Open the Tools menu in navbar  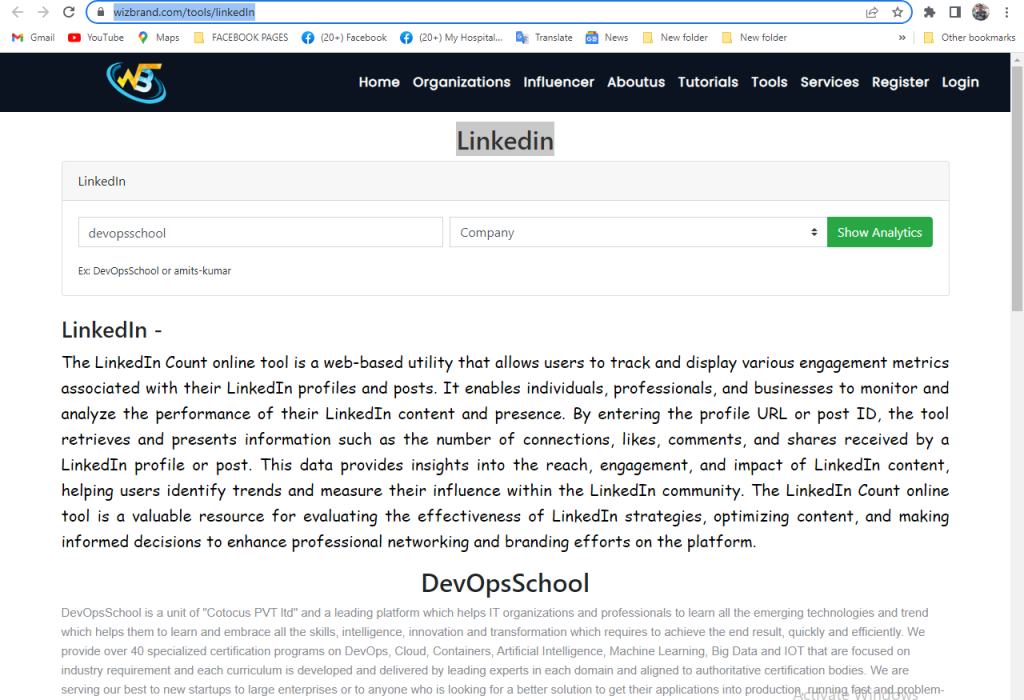(769, 82)
